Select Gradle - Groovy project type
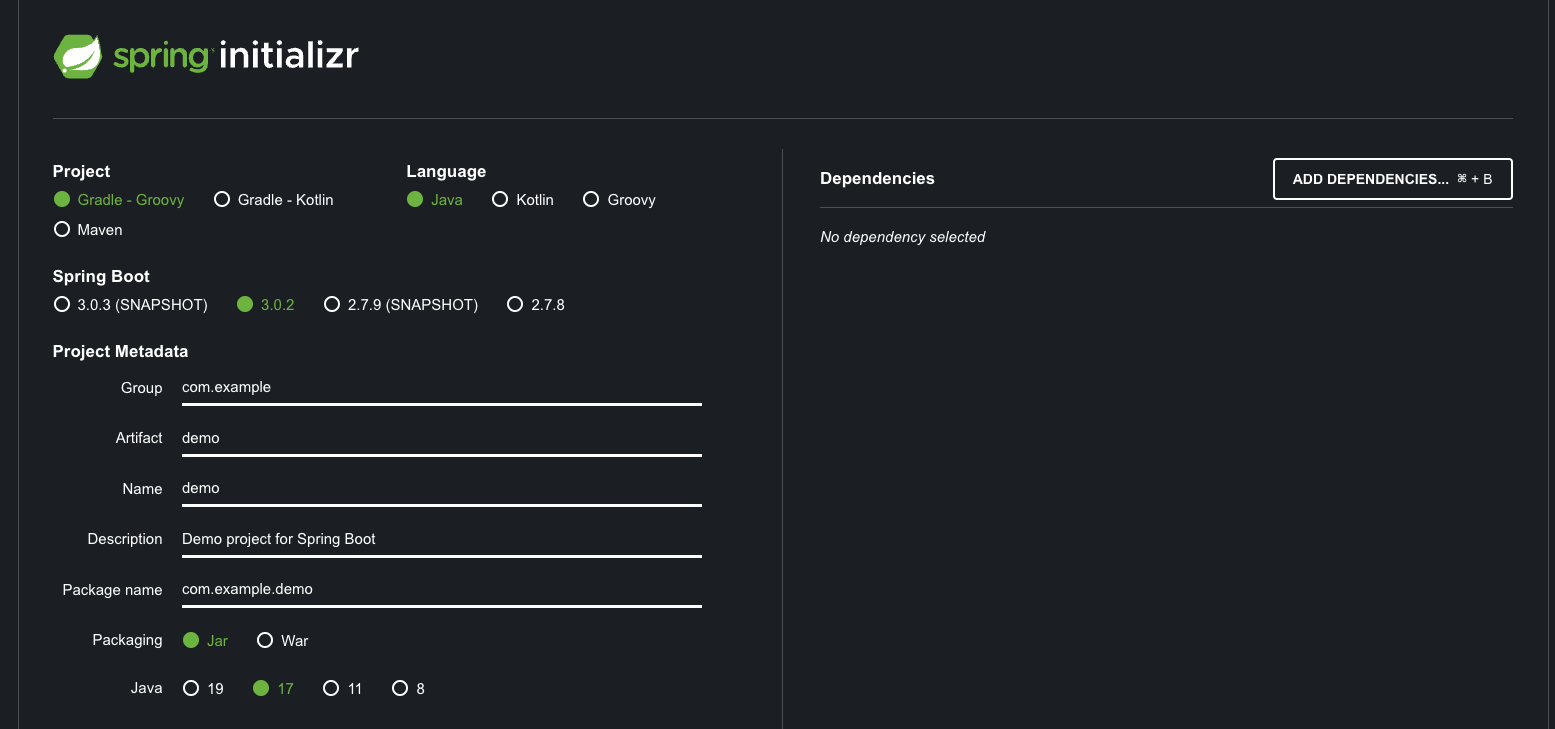This screenshot has width=1555, height=729. [x=119, y=200]
